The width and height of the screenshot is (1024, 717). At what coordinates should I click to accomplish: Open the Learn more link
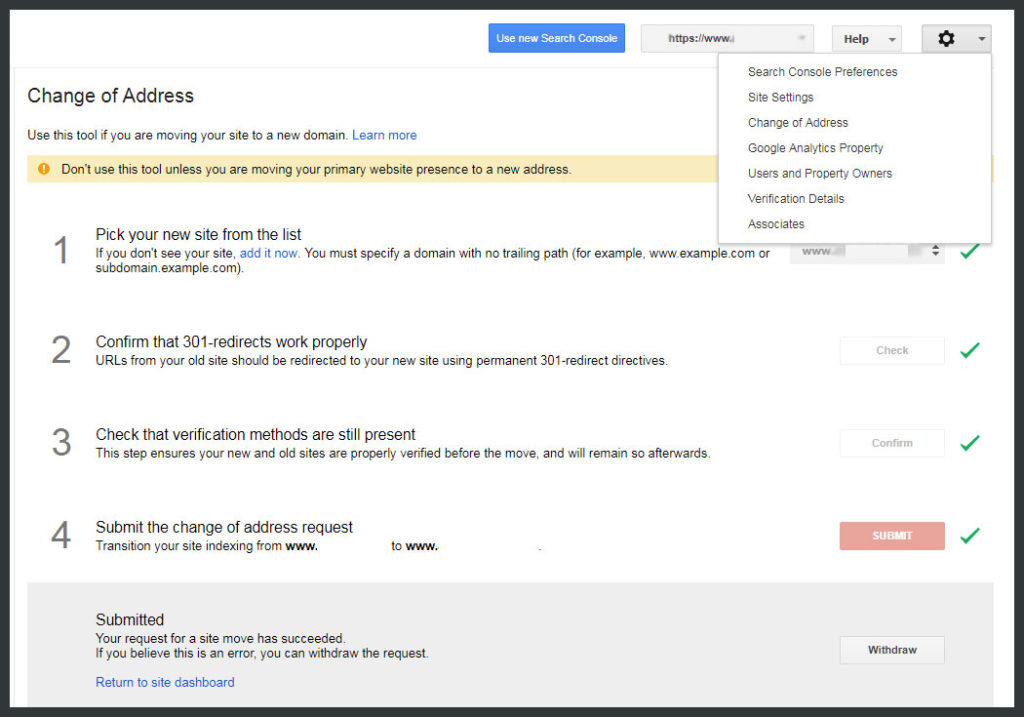point(384,134)
